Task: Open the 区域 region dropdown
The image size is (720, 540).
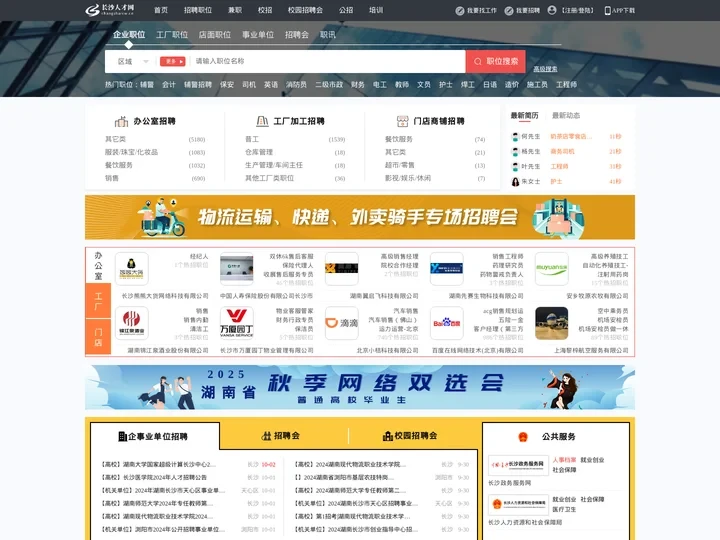Action: 132,62
